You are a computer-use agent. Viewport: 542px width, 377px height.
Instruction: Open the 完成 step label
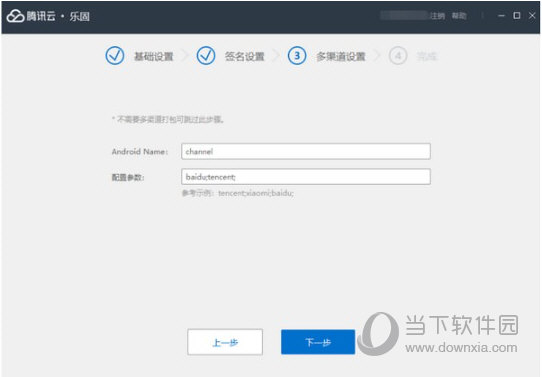pos(427,56)
